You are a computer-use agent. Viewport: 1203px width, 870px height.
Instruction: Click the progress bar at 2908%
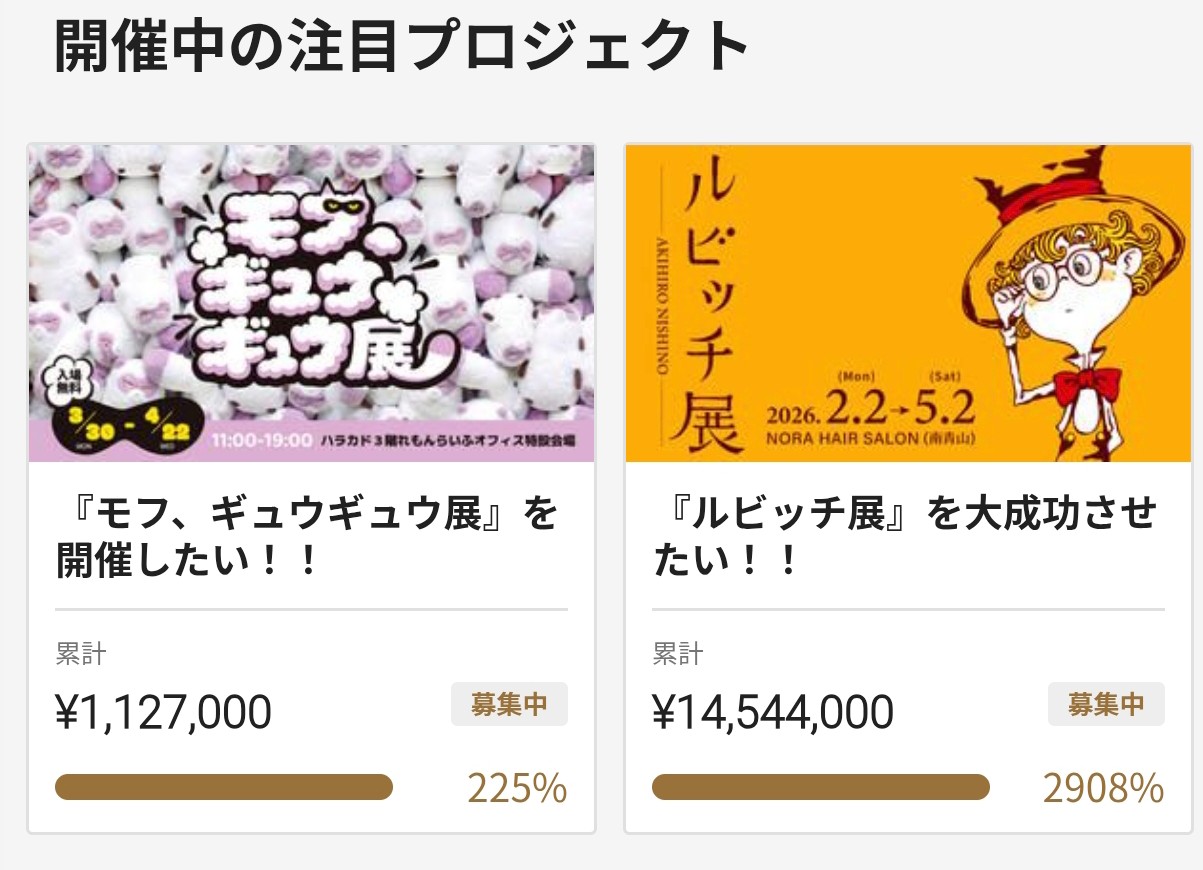820,787
